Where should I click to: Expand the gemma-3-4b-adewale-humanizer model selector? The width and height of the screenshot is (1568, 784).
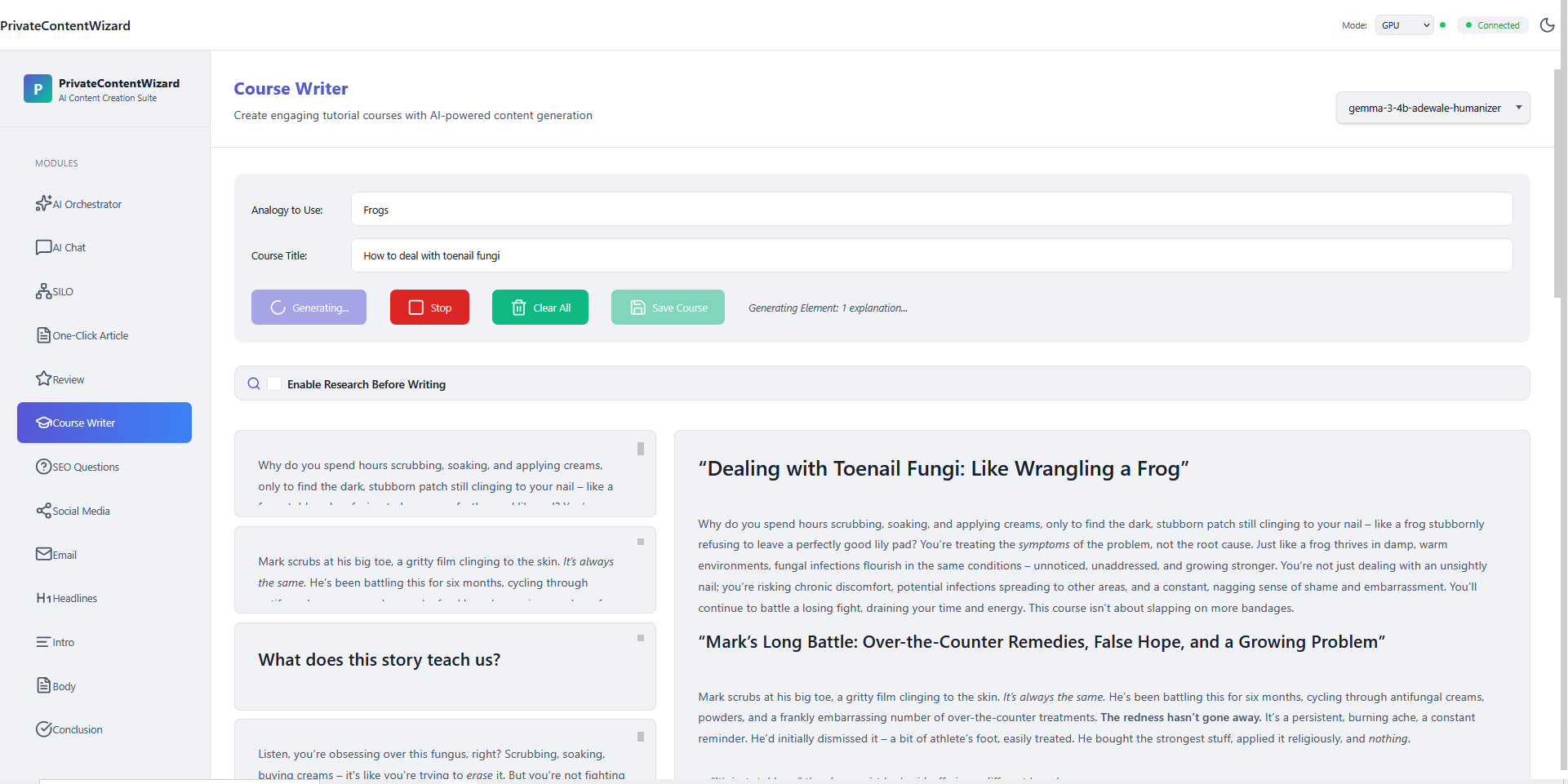1433,107
